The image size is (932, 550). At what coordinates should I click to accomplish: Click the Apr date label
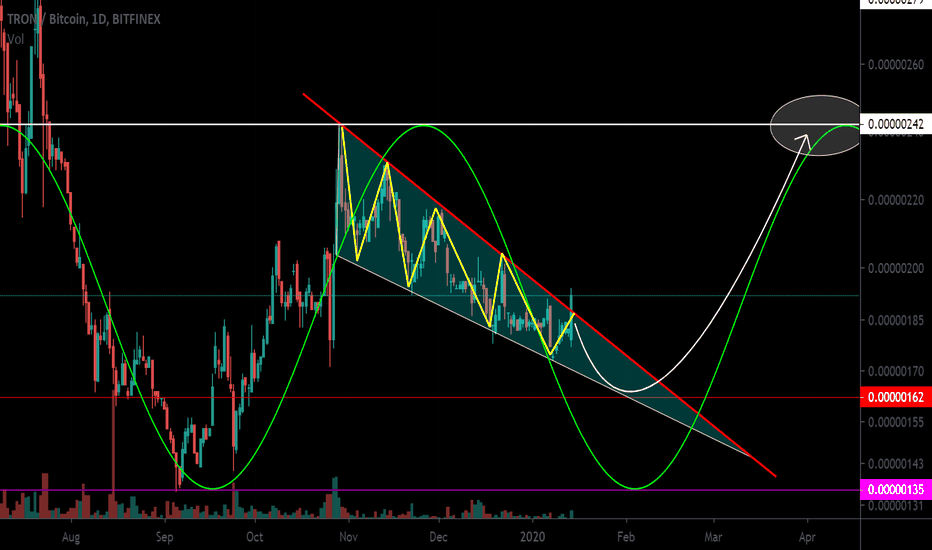807,538
